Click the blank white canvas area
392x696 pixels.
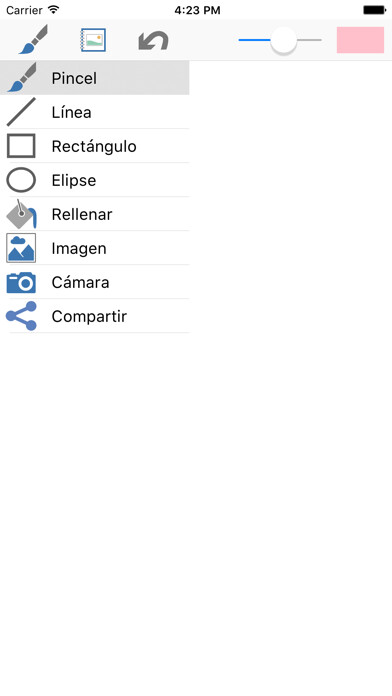[x=196, y=510]
